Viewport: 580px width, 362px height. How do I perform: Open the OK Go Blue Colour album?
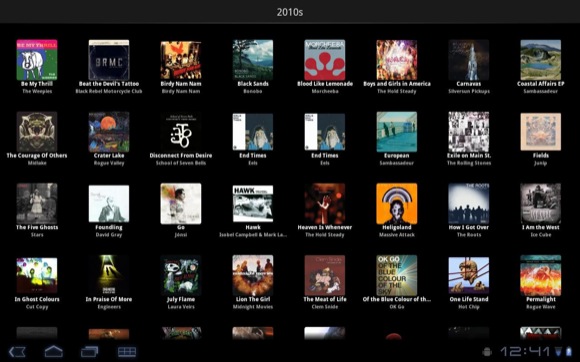[x=397, y=275]
